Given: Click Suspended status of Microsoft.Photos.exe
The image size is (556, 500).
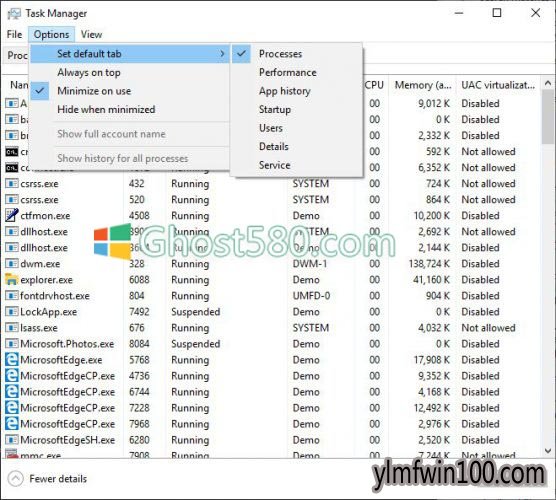Looking at the screenshot, I should (x=195, y=344).
